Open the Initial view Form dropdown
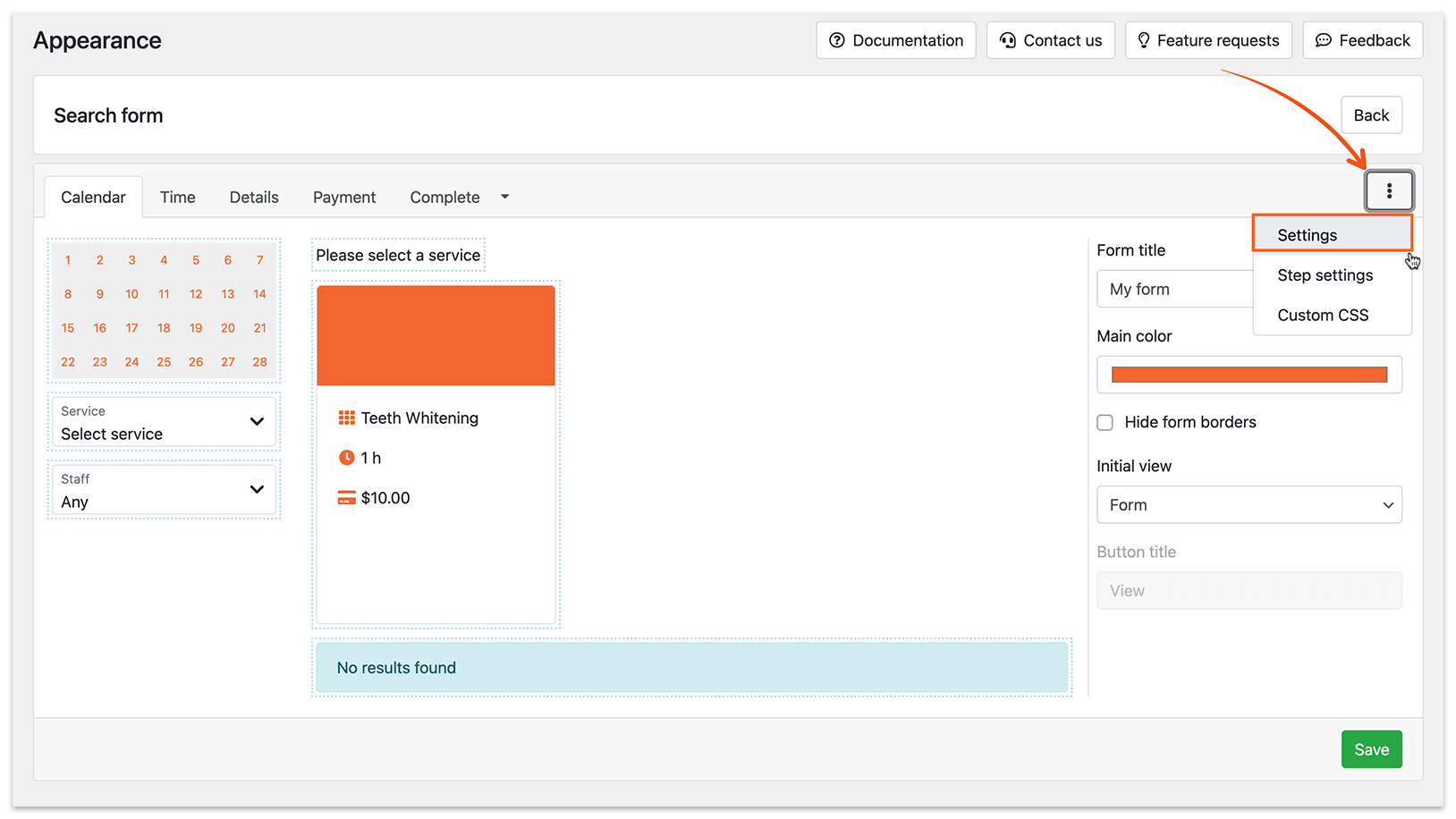This screenshot has width=1456, height=819. [x=1249, y=504]
